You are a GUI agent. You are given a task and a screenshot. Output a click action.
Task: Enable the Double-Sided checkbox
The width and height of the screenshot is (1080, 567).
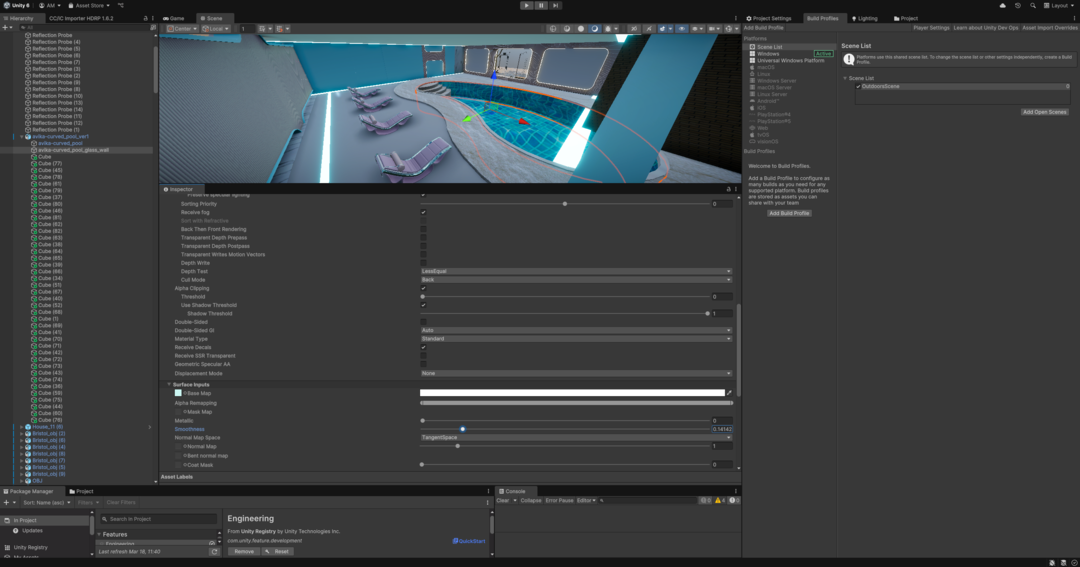pyautogui.click(x=423, y=322)
